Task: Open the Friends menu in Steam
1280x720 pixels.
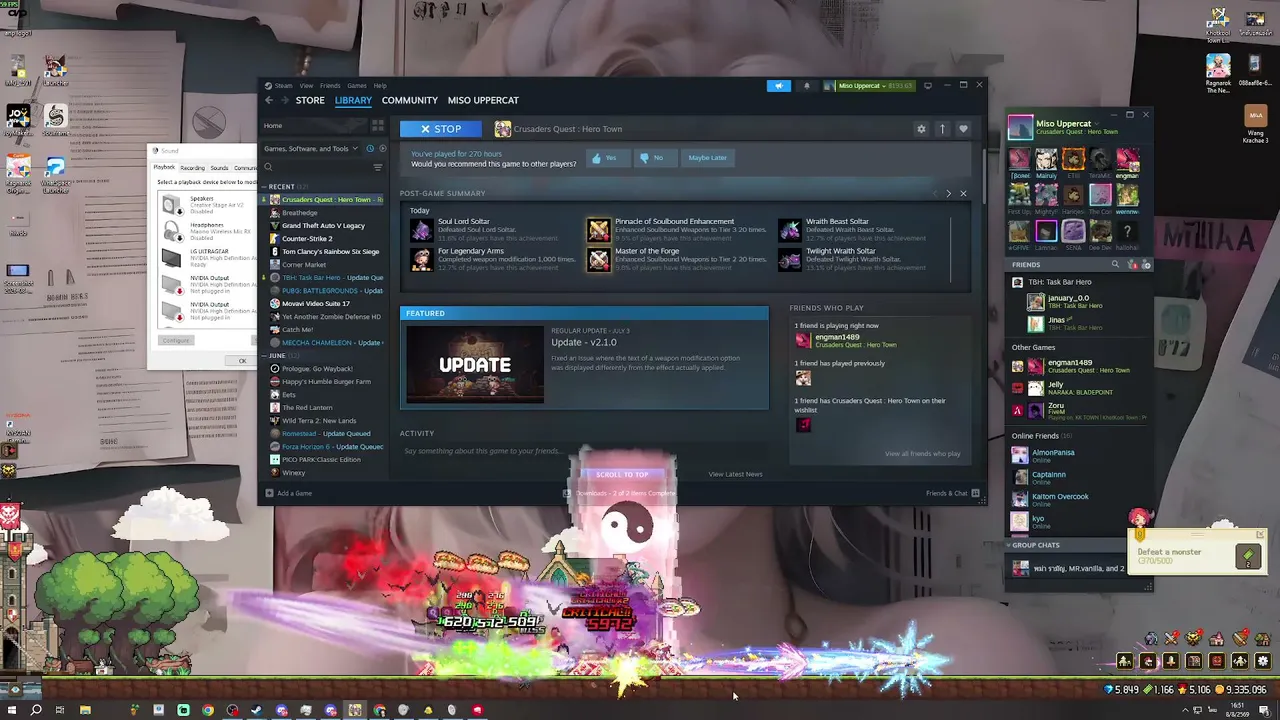Action: tap(330, 86)
